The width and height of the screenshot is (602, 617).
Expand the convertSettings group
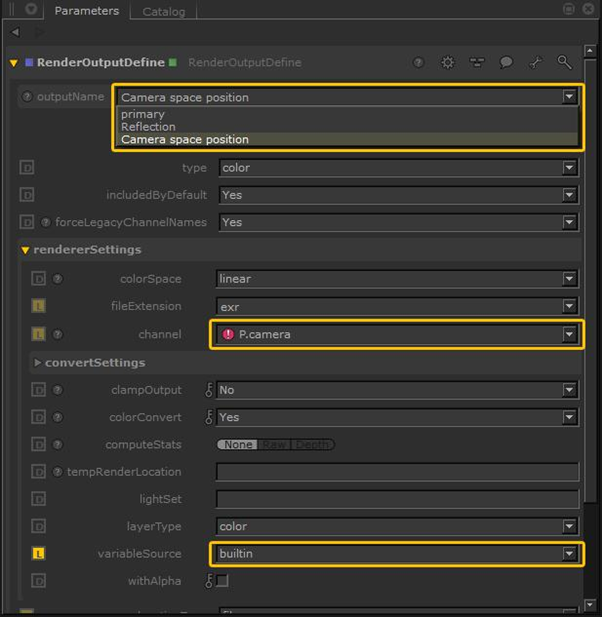[x=38, y=362]
